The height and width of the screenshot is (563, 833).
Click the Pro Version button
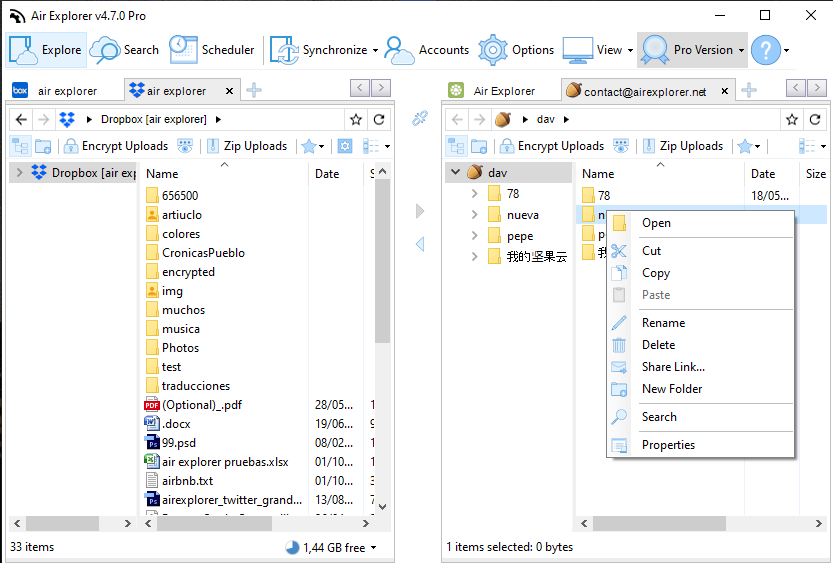point(687,50)
